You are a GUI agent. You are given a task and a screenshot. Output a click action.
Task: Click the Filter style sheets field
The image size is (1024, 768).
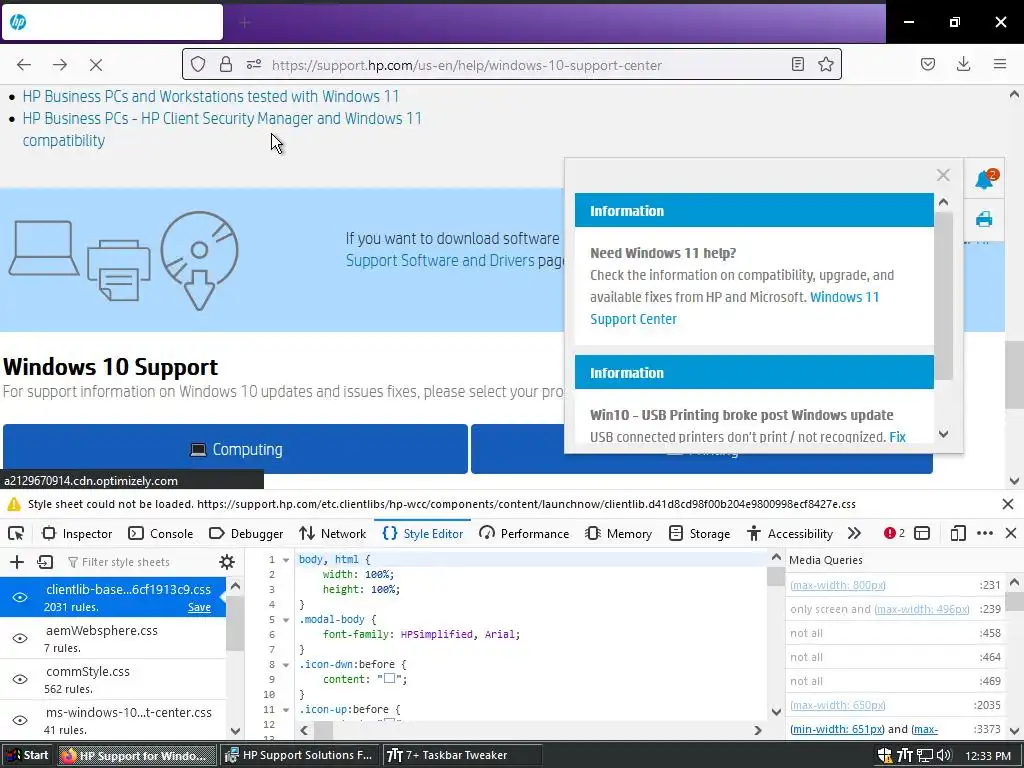click(x=140, y=562)
